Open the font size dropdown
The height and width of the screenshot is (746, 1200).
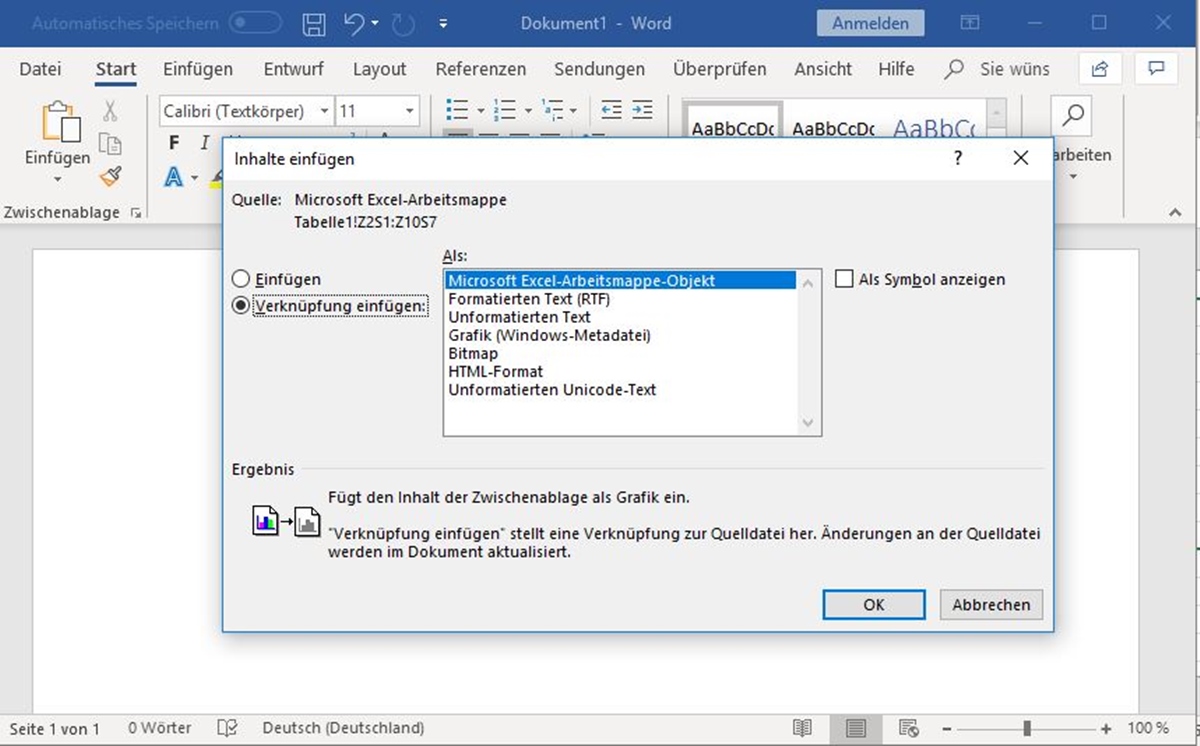click(410, 111)
